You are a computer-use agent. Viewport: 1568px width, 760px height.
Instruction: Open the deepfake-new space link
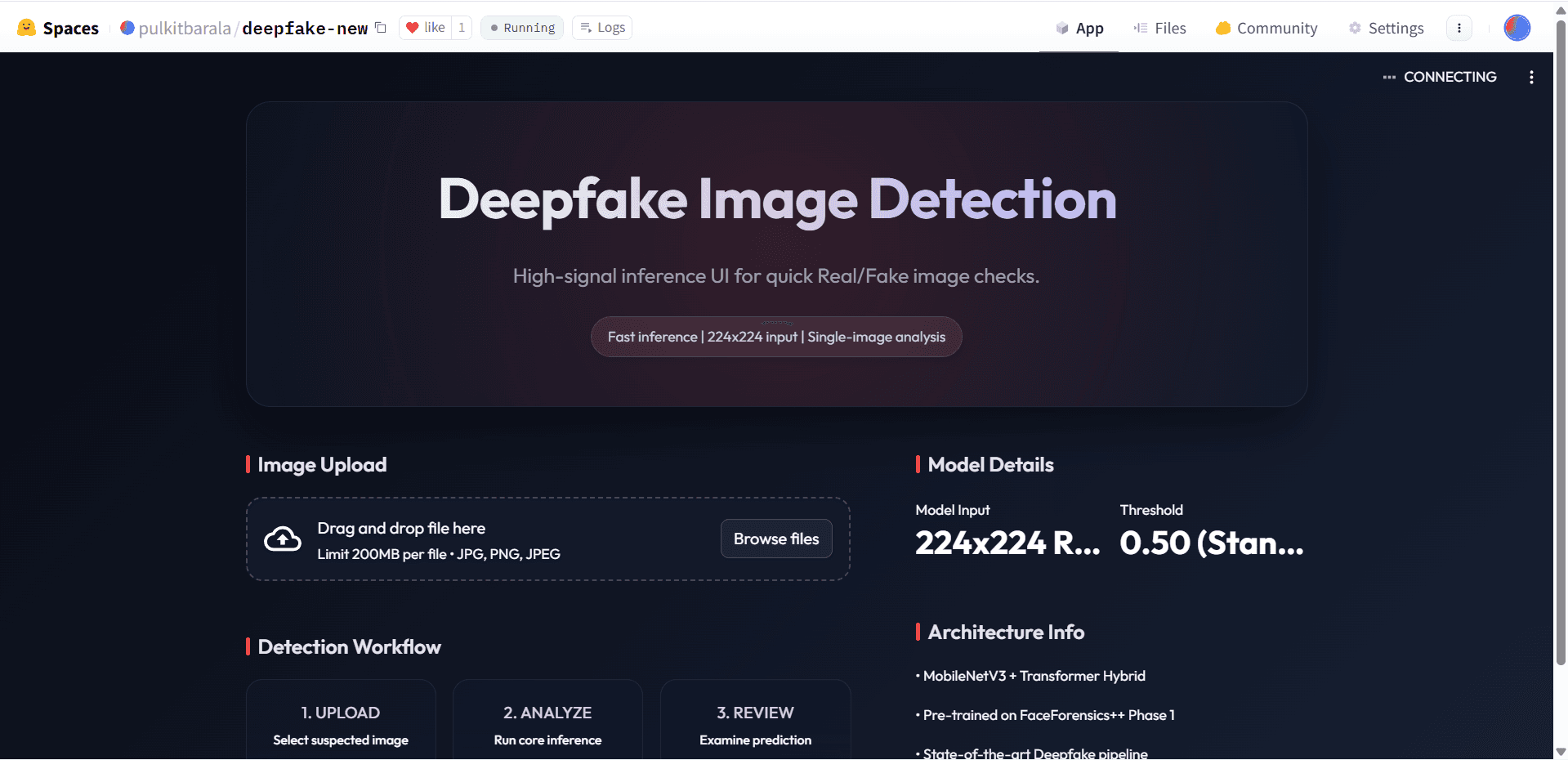(x=305, y=29)
